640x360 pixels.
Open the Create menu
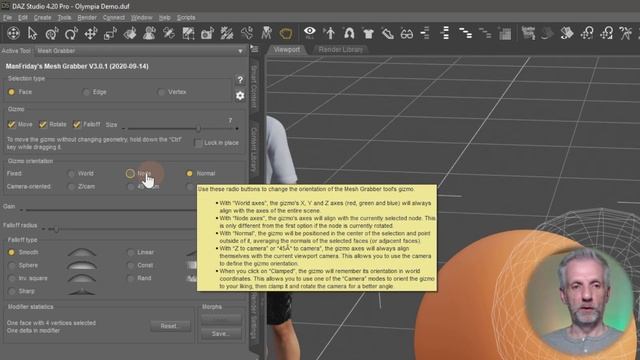pos(42,18)
